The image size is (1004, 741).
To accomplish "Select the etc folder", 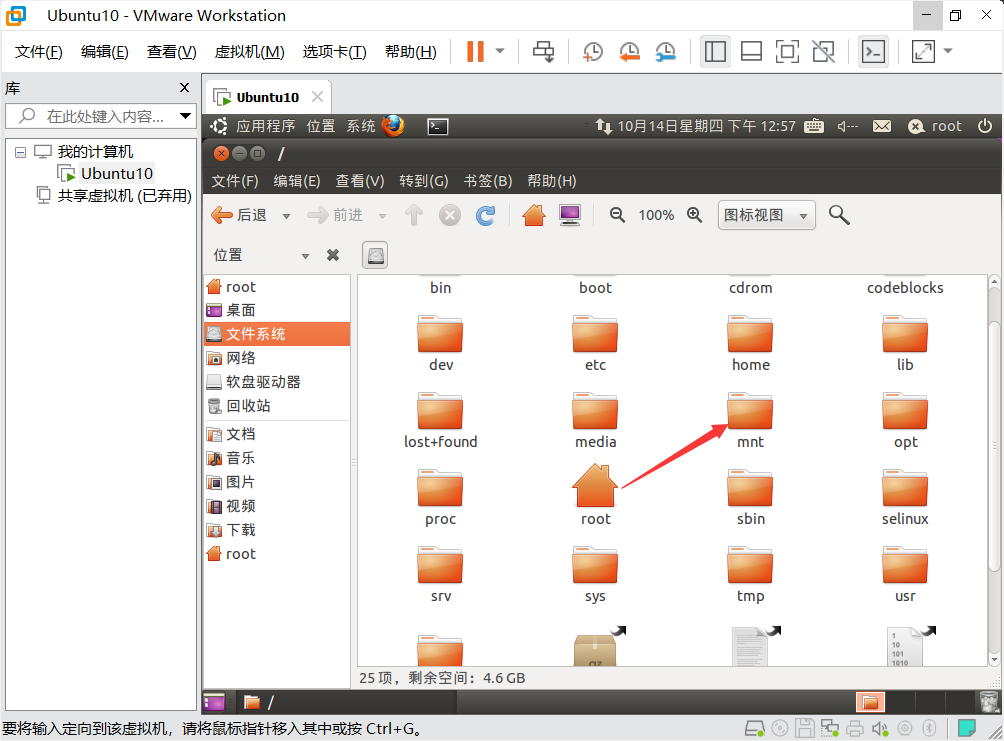I will pos(595,344).
